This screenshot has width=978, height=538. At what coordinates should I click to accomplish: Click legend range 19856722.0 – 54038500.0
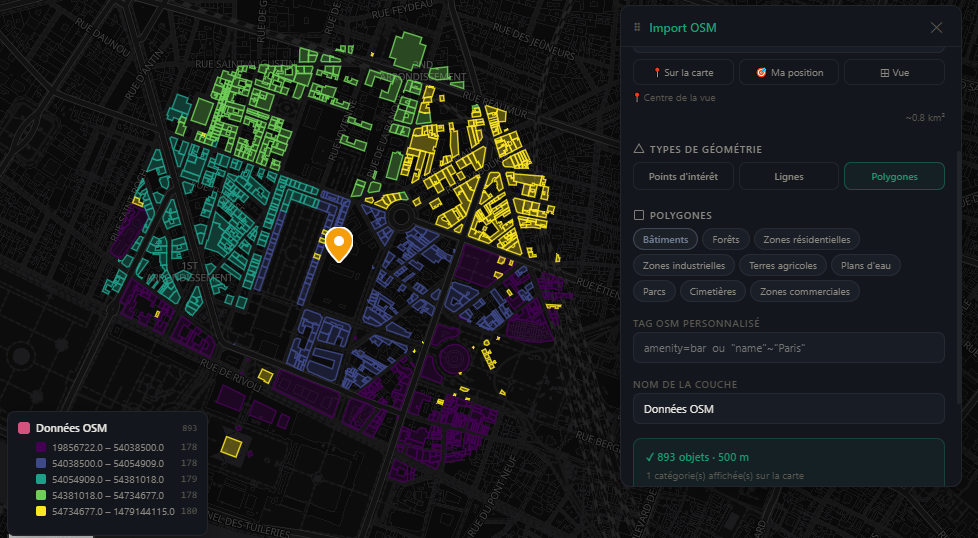[108, 447]
